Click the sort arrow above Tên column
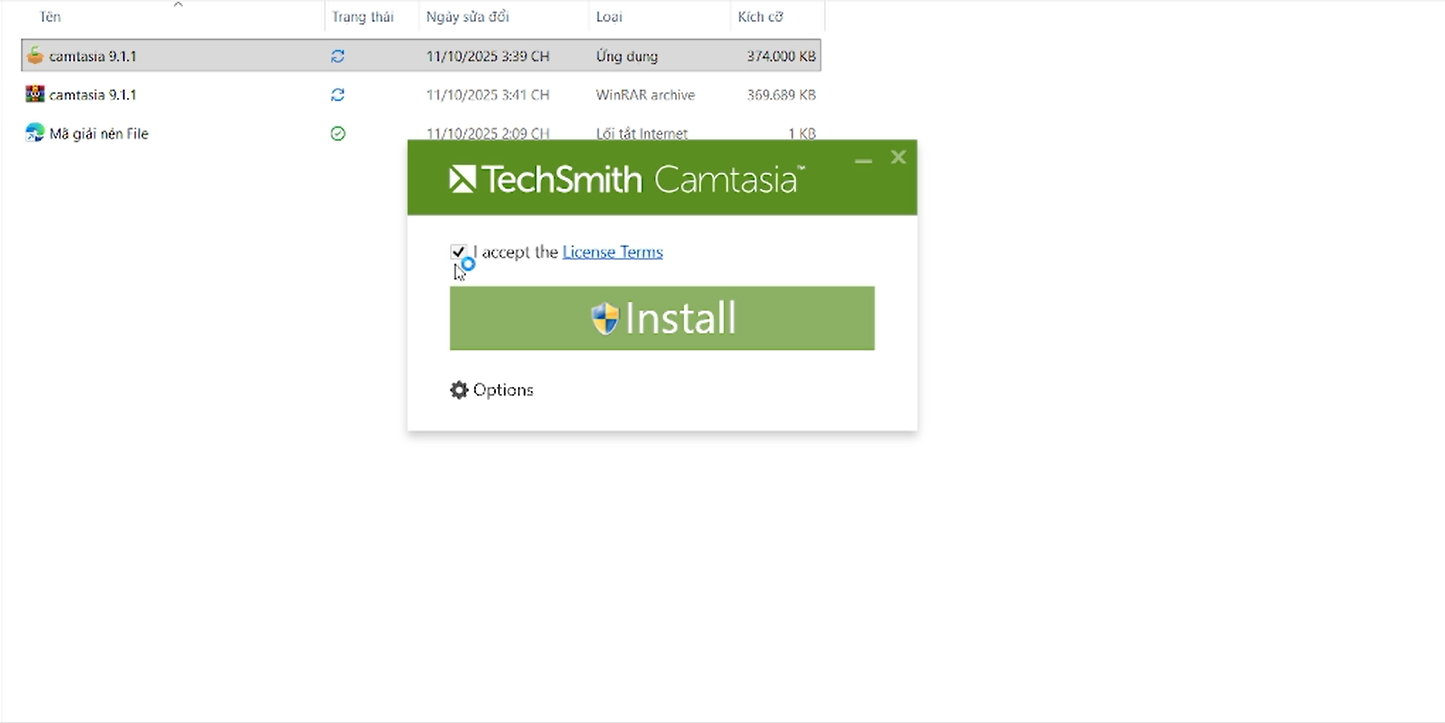1445x723 pixels. (x=178, y=5)
